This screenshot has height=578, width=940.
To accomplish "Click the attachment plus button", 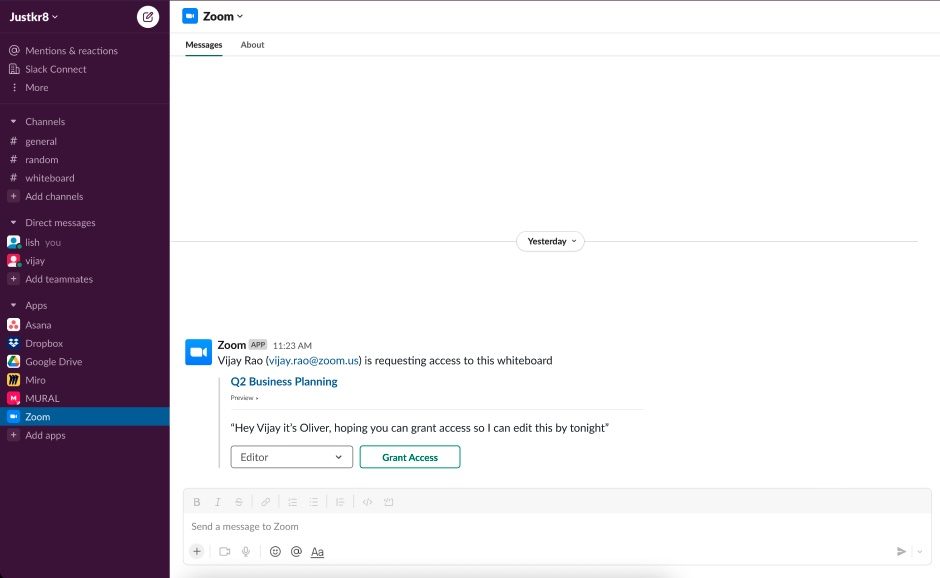I will point(197,552).
